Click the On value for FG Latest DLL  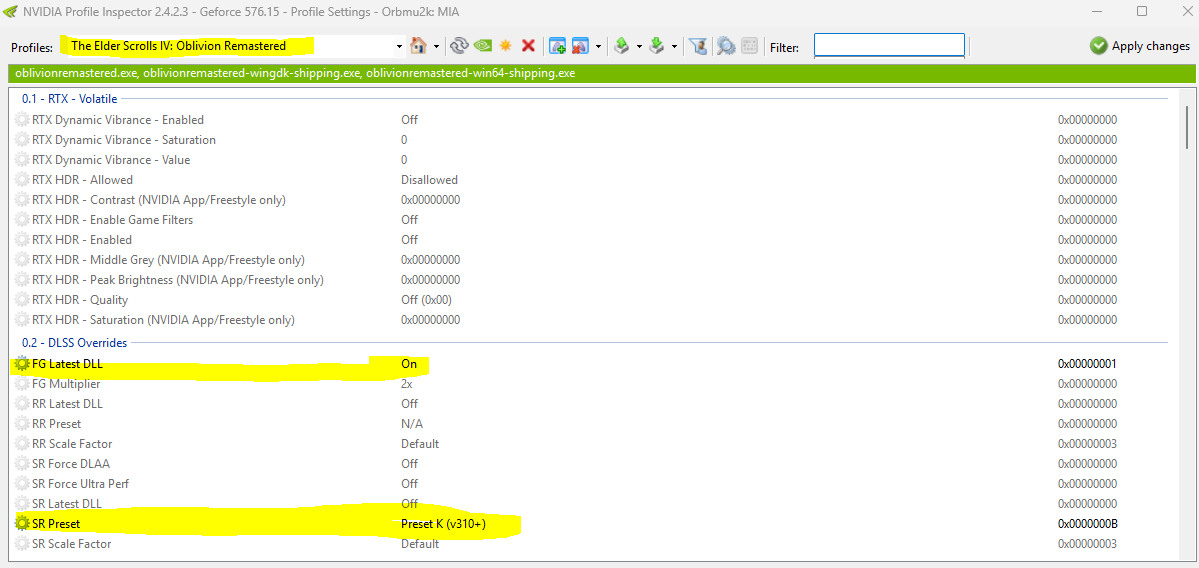(408, 364)
